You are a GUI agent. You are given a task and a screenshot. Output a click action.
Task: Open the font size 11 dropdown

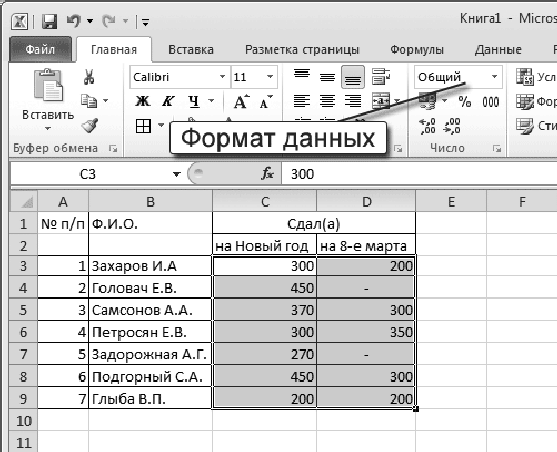point(270,77)
